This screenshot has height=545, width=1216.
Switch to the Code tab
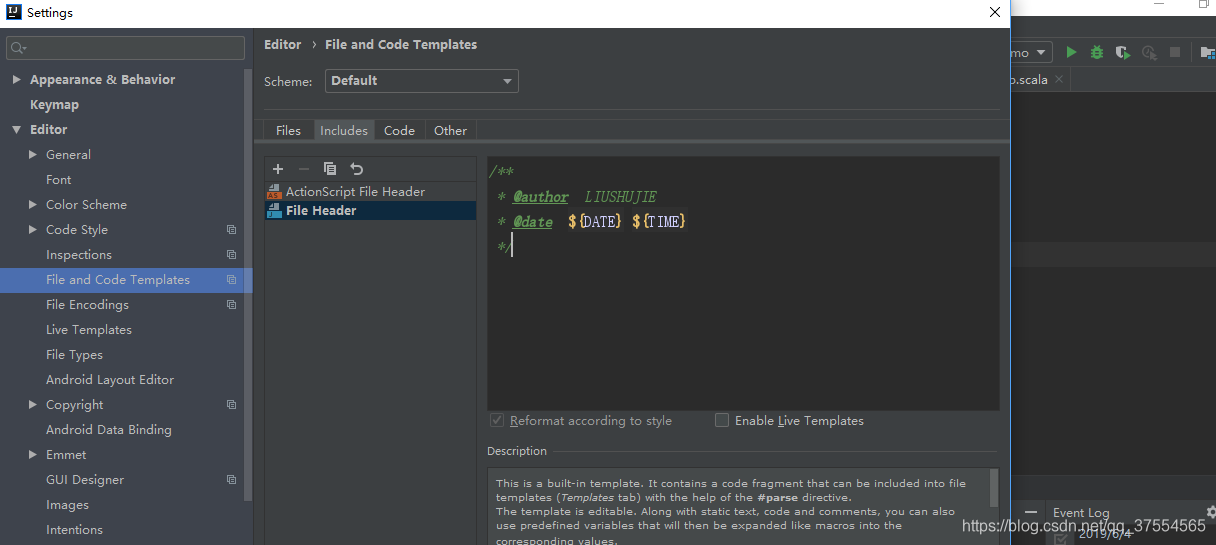pos(399,130)
